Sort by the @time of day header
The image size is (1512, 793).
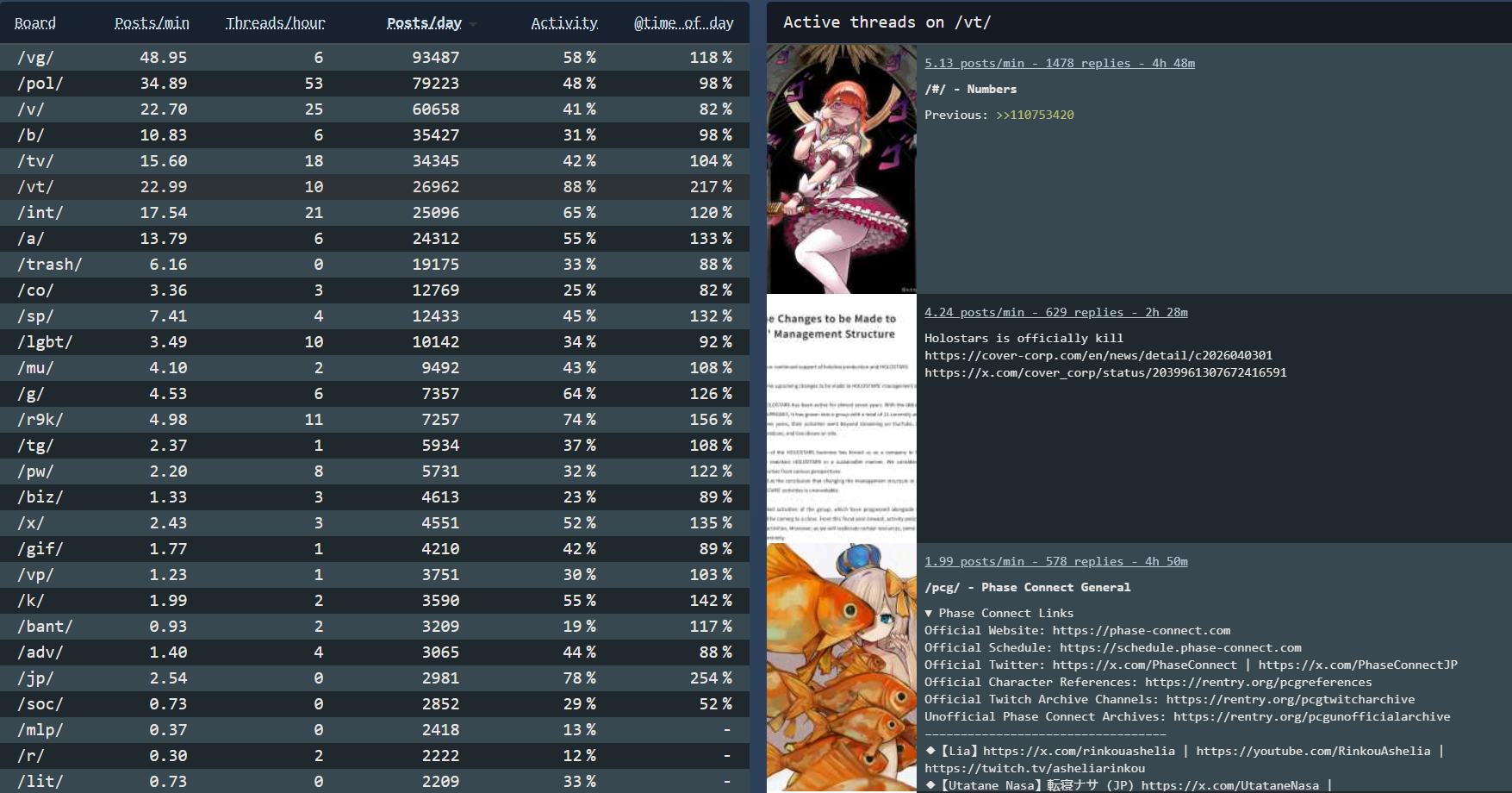coord(684,23)
